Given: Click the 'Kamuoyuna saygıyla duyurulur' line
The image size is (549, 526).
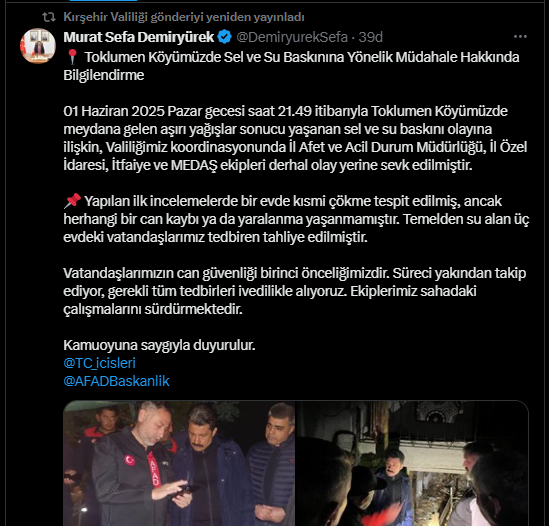Looking at the screenshot, I should 159,345.
